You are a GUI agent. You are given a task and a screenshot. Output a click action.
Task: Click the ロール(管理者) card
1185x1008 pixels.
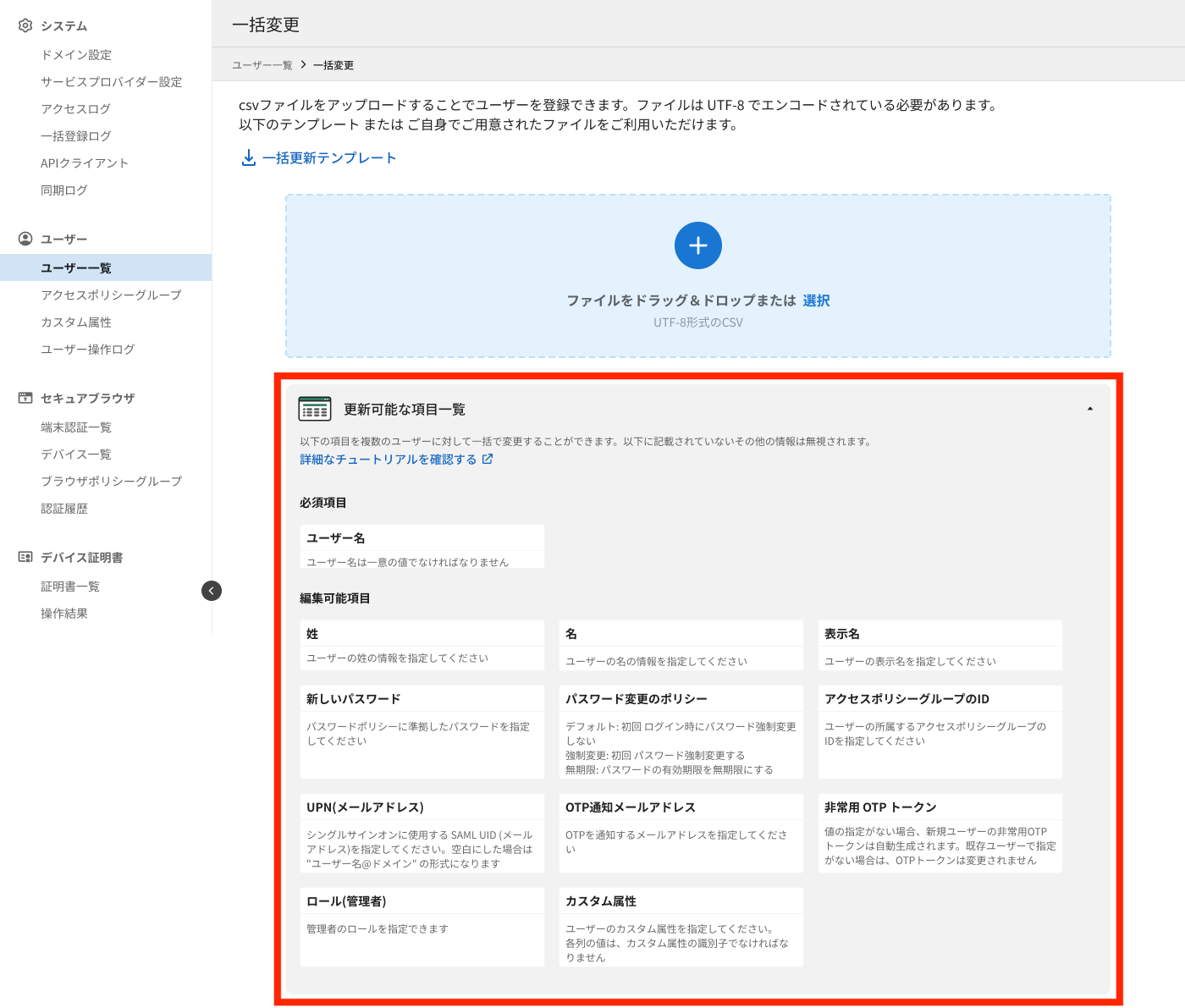[x=422, y=927]
